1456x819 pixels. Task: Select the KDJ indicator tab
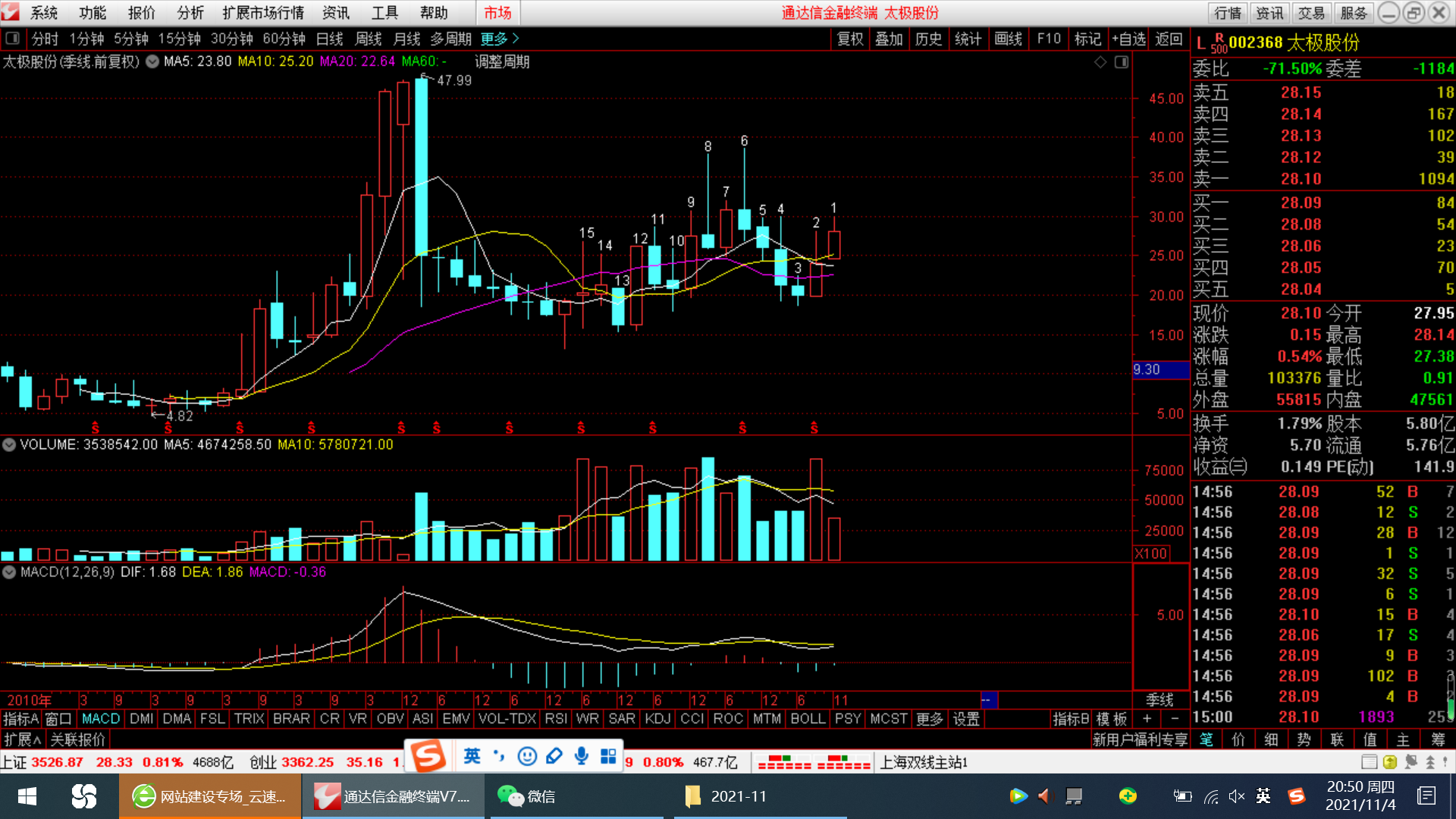pyautogui.click(x=657, y=719)
